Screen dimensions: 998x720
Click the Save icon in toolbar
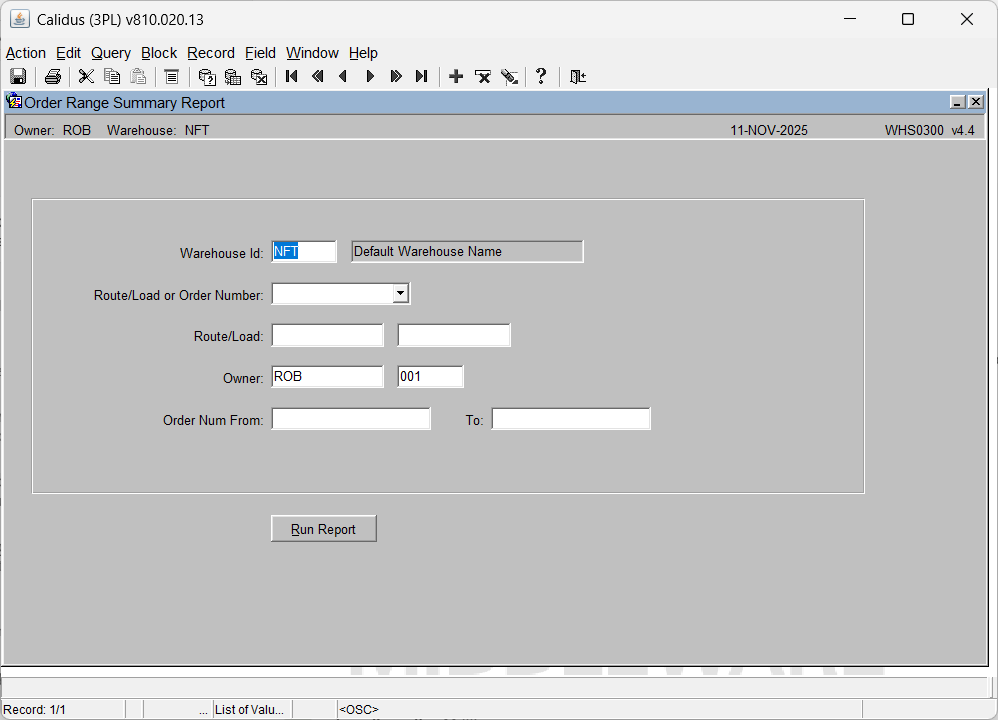coord(18,77)
